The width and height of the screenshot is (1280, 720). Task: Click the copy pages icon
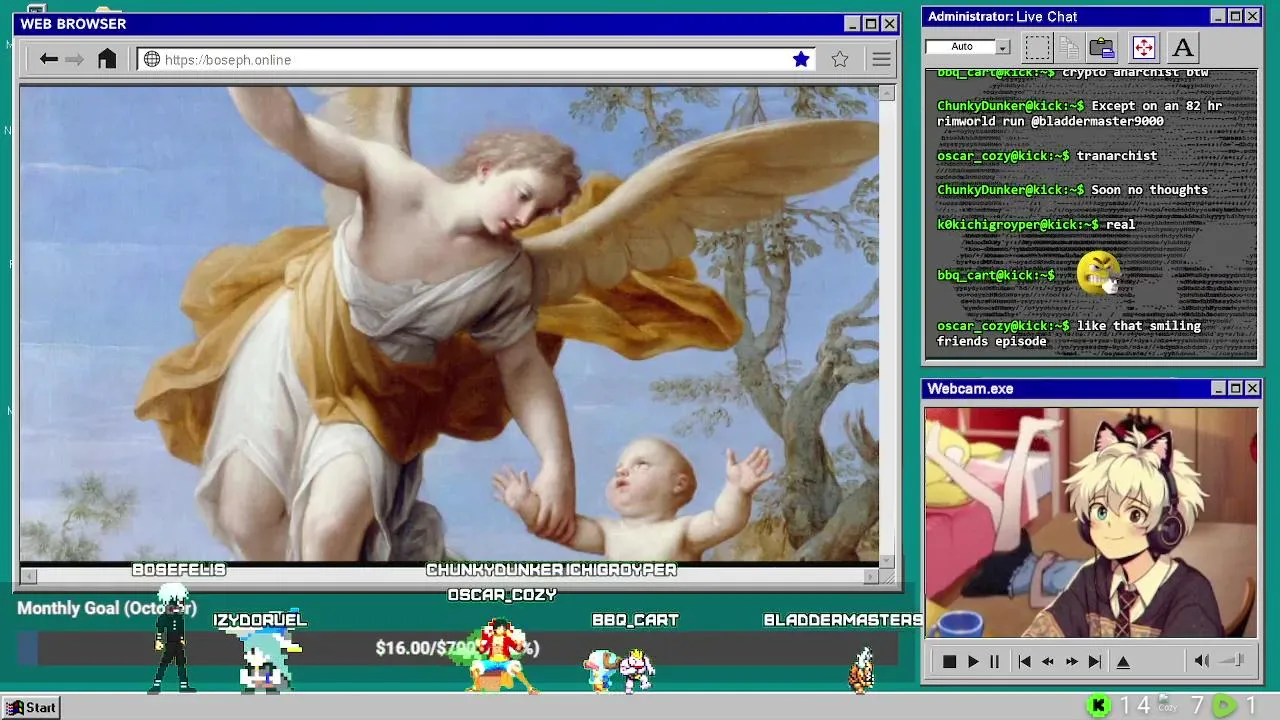point(1068,47)
